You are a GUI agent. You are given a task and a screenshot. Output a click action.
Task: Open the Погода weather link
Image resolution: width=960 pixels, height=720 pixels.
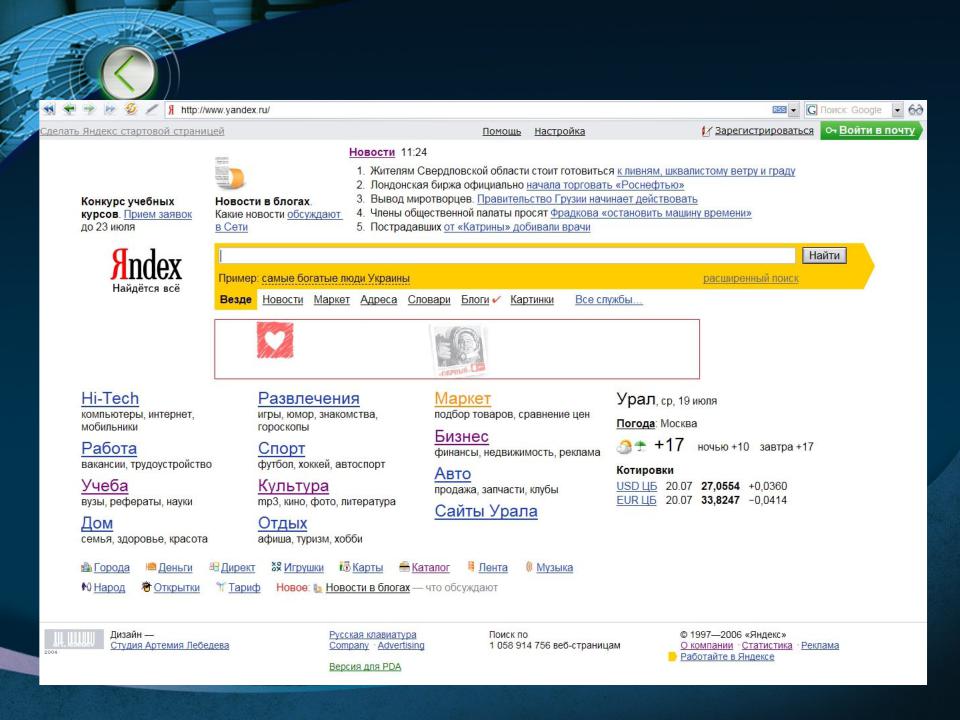pyautogui.click(x=636, y=424)
